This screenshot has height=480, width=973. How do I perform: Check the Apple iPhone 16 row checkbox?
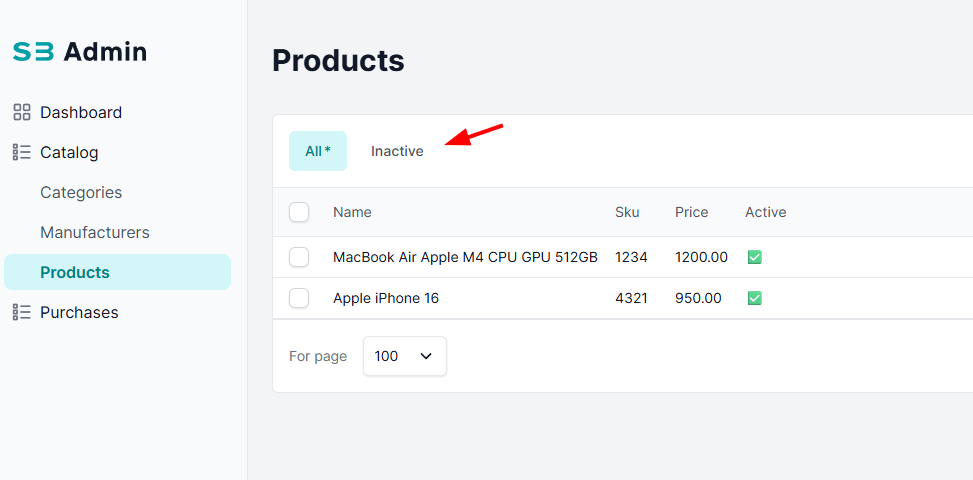point(299,298)
